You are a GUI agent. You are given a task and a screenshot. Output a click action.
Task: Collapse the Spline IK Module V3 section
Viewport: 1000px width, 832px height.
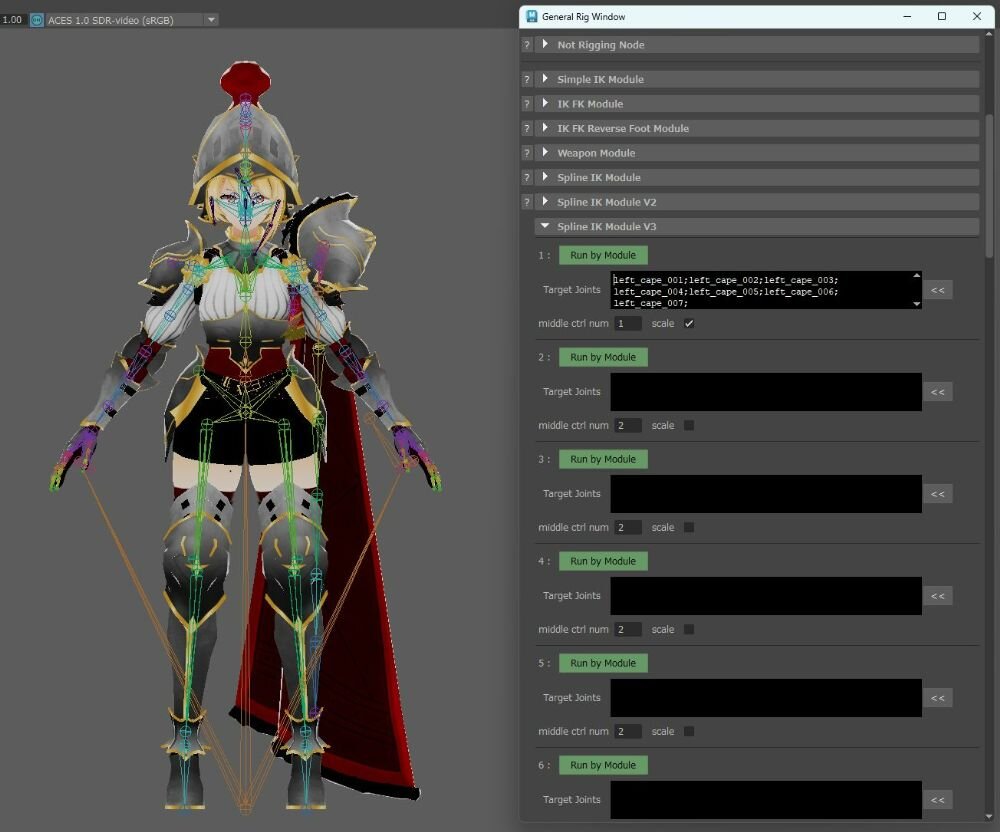pos(545,227)
